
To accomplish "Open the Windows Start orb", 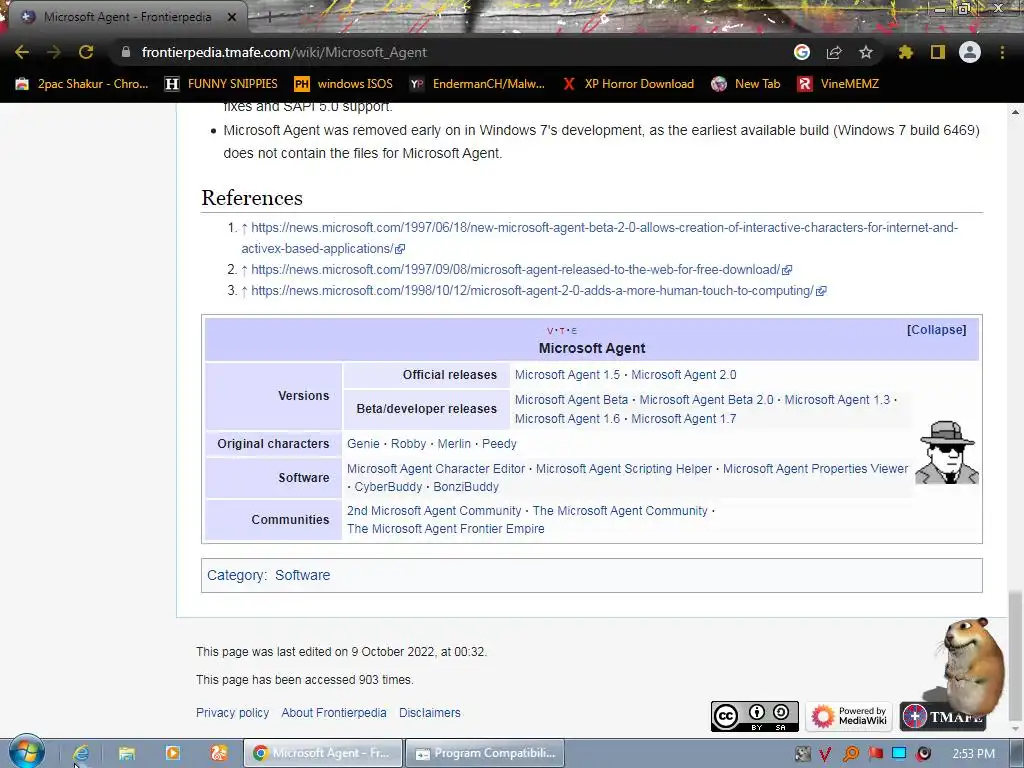I will point(26,752).
